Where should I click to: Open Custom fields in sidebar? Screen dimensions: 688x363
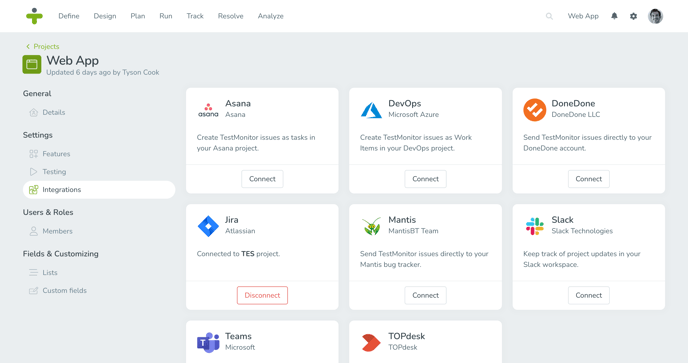point(64,291)
